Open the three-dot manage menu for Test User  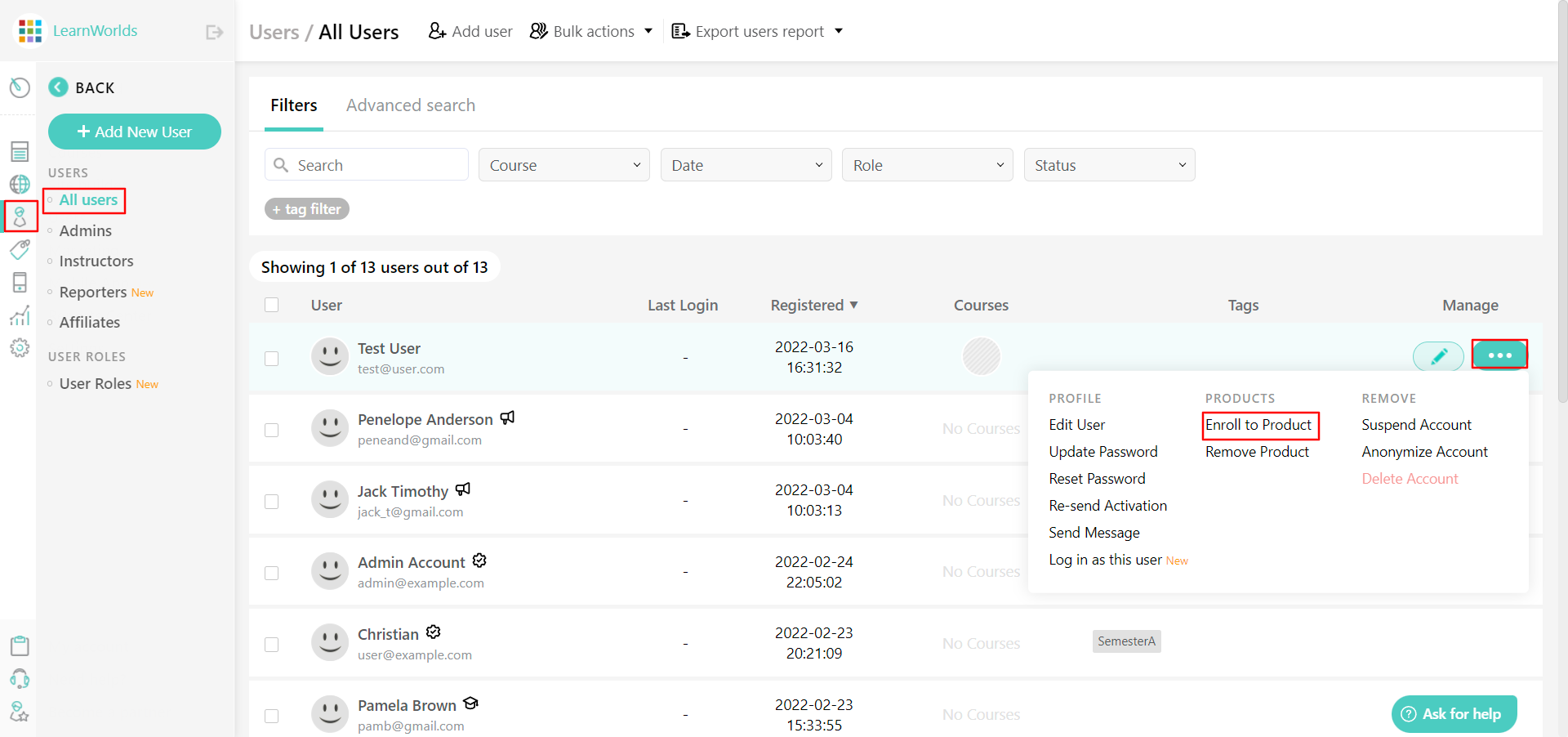(1499, 355)
